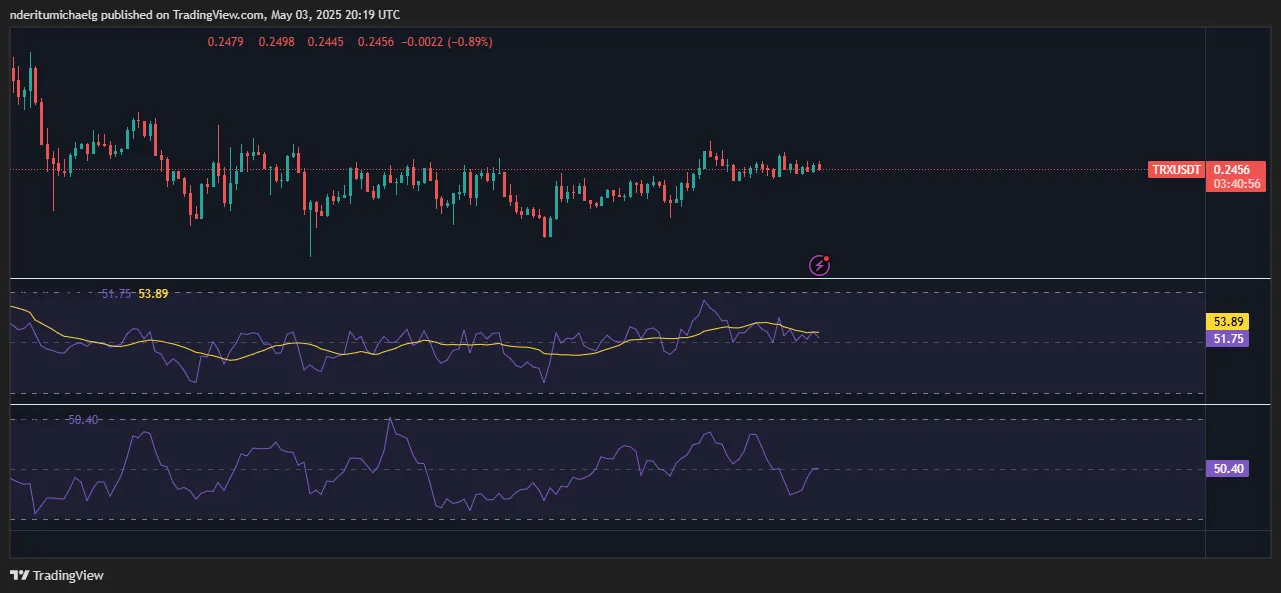Select the 50.40 value in the bottom pane legend
The image size is (1281, 593).
(82, 420)
